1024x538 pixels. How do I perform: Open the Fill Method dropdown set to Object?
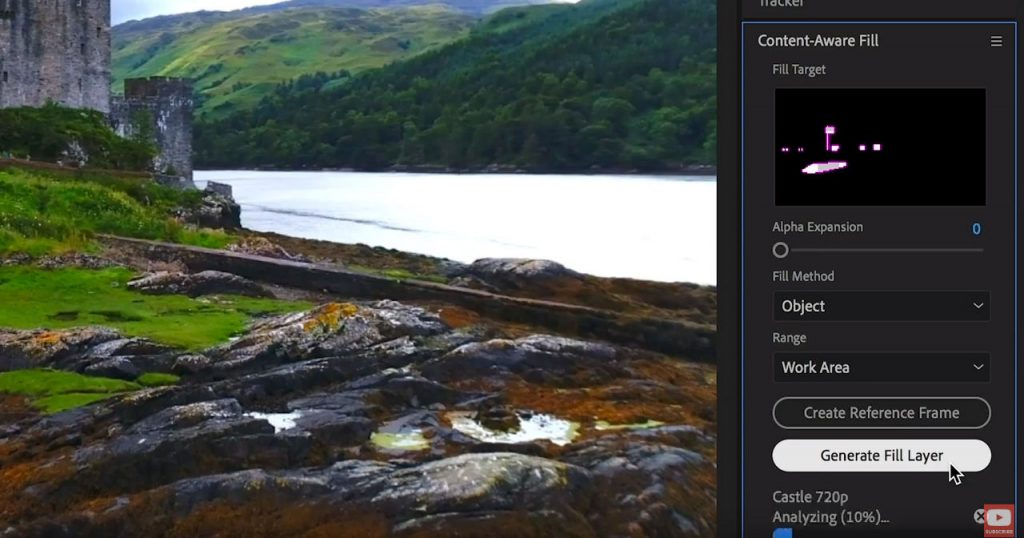tap(881, 306)
